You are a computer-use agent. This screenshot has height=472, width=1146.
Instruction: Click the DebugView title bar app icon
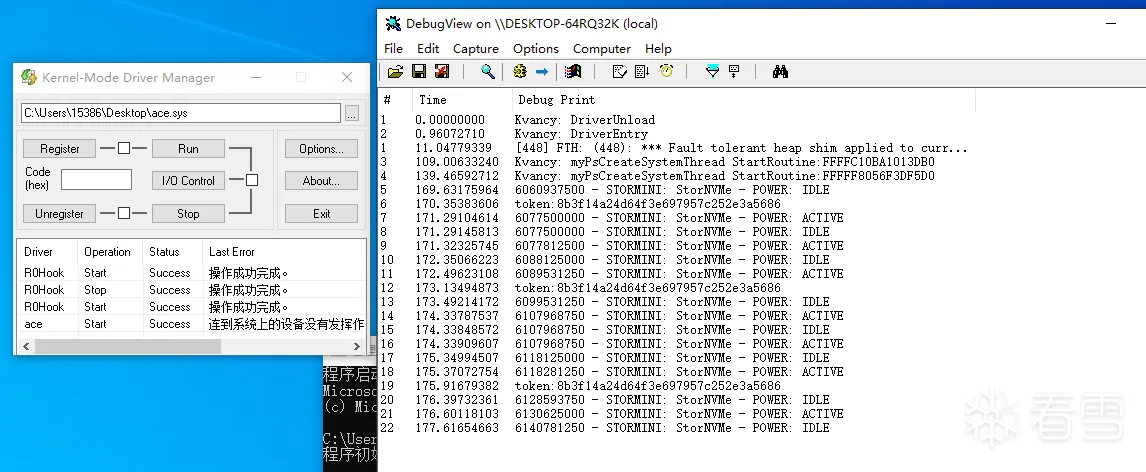(393, 23)
